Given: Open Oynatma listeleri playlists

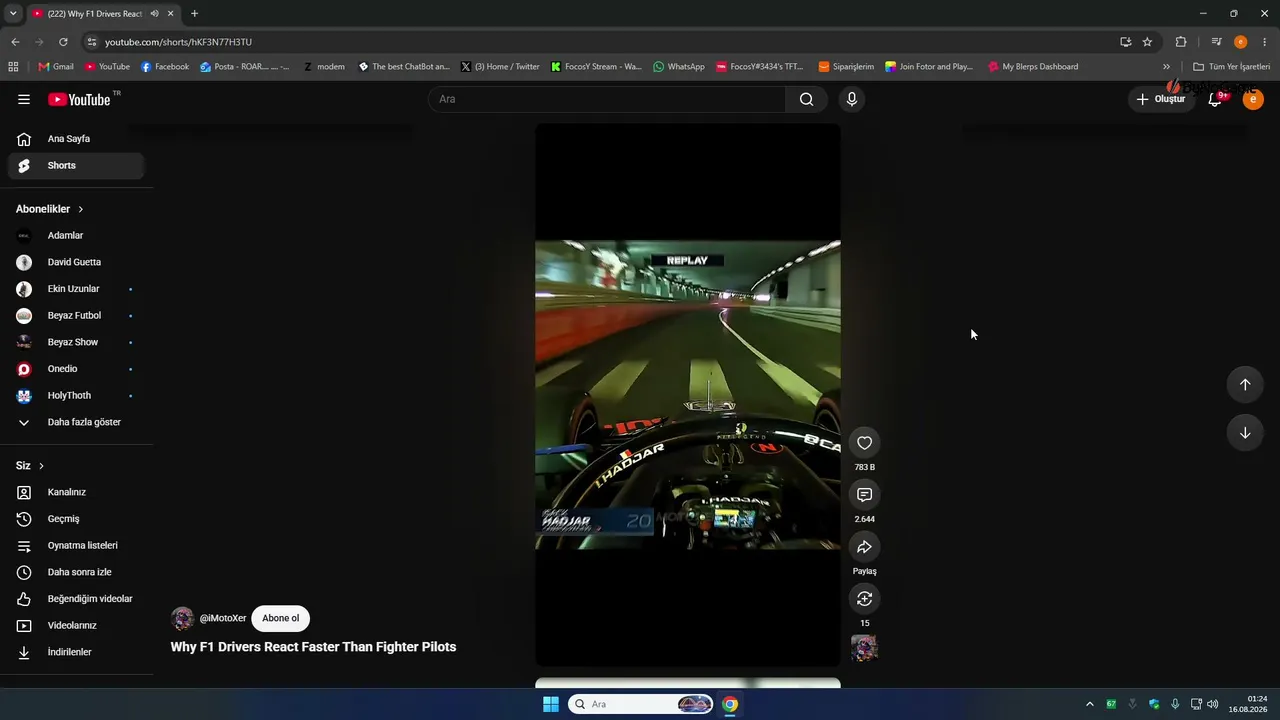Looking at the screenshot, I should tap(76, 546).
